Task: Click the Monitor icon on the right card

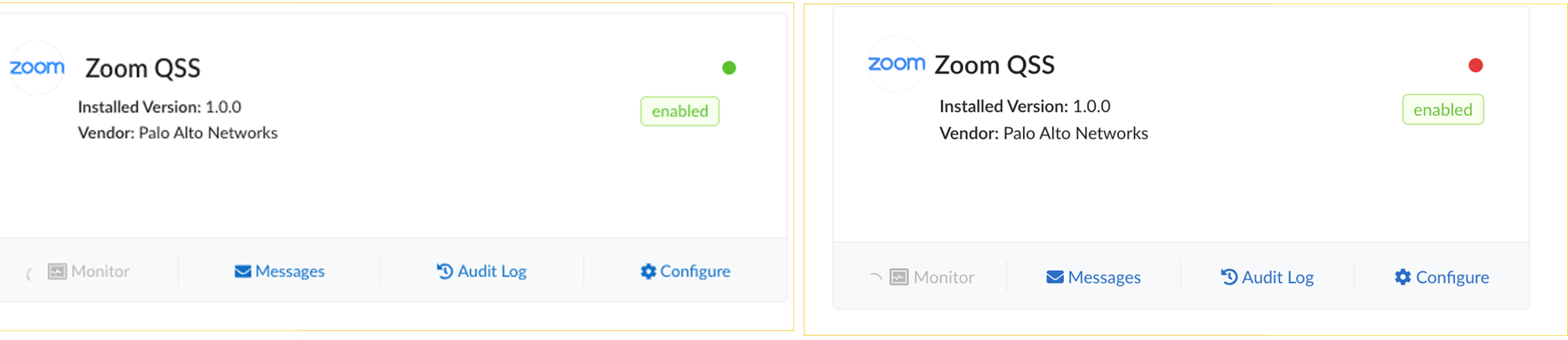Action: point(899,277)
